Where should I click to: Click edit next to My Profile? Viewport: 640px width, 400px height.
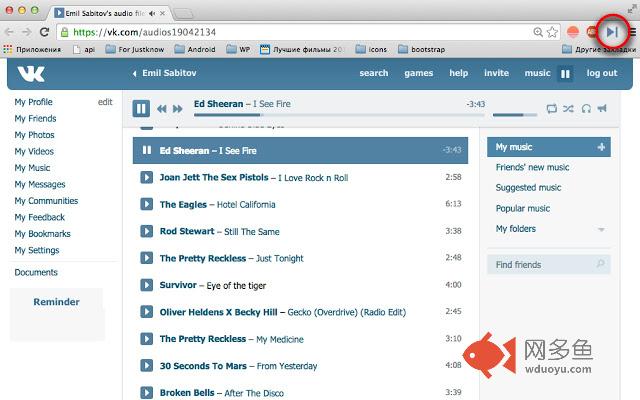tap(105, 102)
